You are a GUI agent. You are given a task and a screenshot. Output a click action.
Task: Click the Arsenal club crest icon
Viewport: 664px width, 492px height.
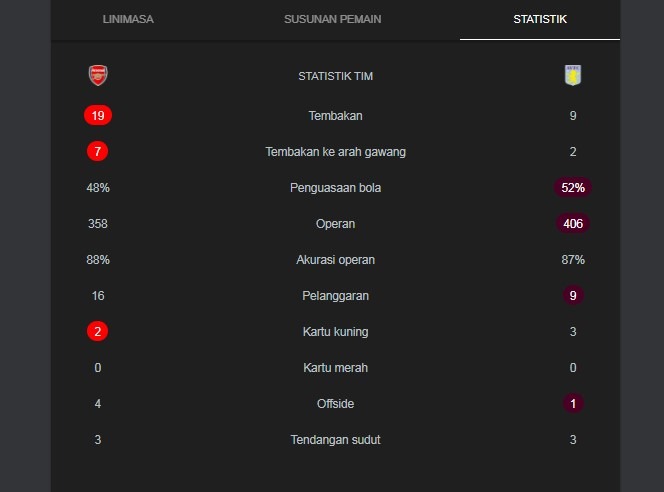coord(98,75)
